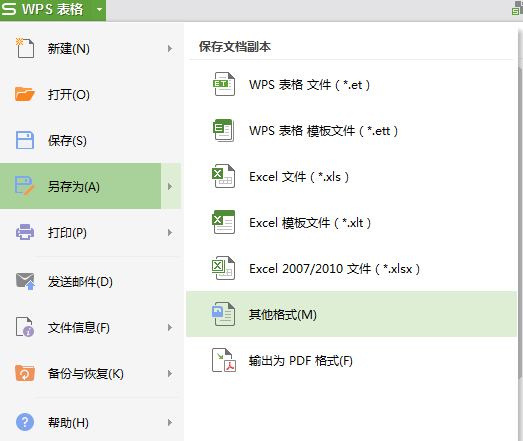Save as Excel 文件 (*.xls)
The image size is (523, 441).
(x=351, y=176)
